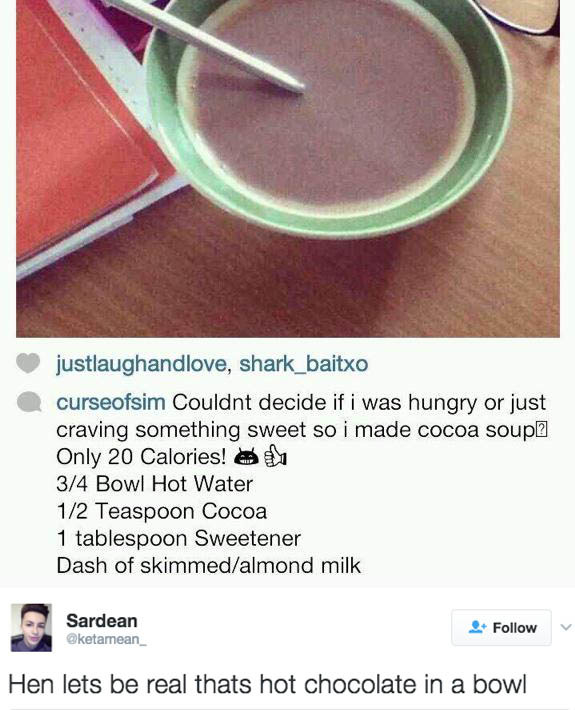Image resolution: width=575 pixels, height=710 pixels.
Task: Expand the tweet options chevron
Action: [x=566, y=627]
